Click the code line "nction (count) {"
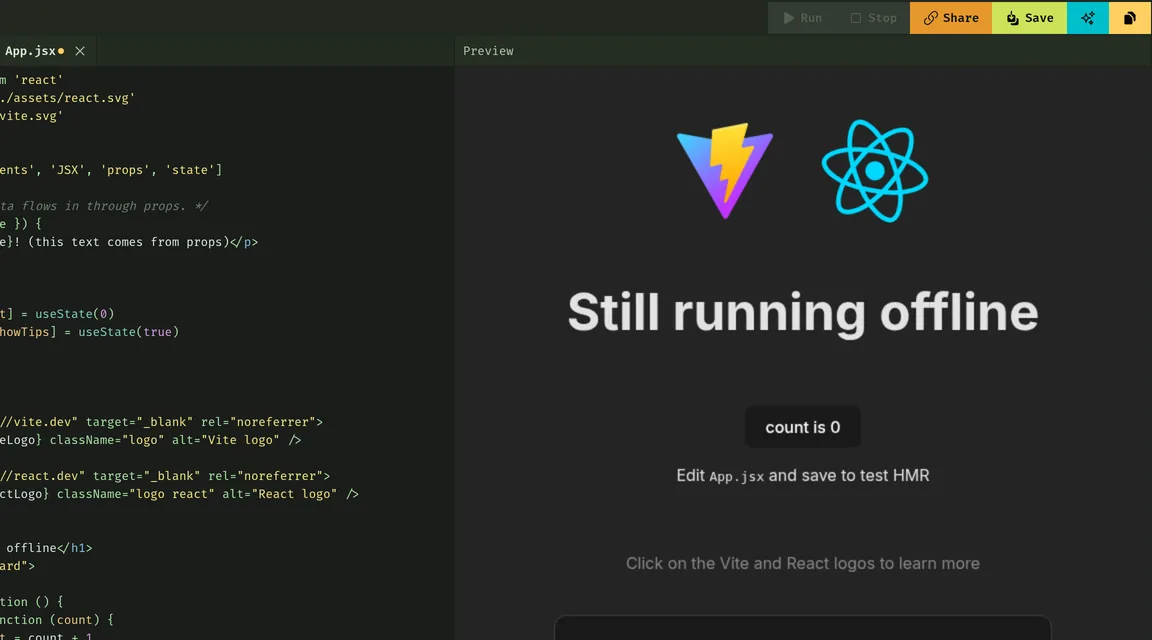The width and height of the screenshot is (1152, 640). click(57, 620)
